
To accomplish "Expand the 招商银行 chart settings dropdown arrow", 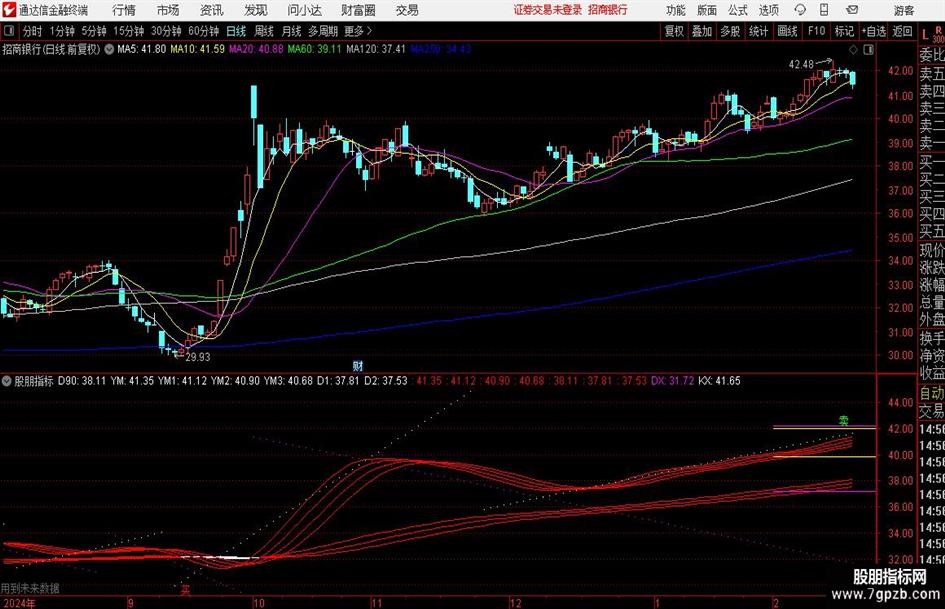I will [109, 49].
